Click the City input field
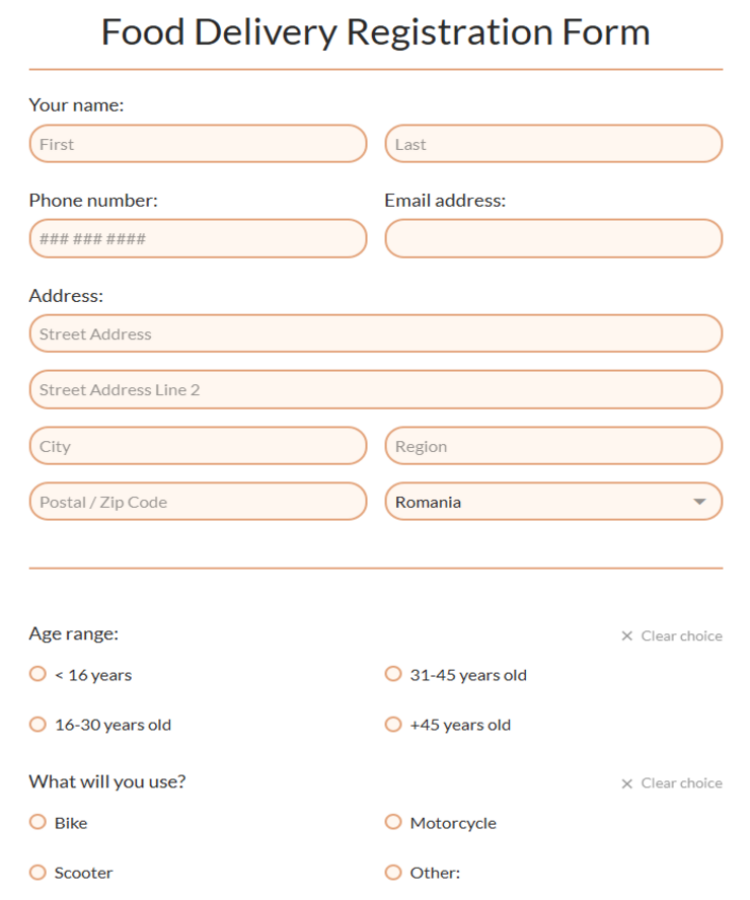Screen dimensions: 750x900 click(198, 446)
